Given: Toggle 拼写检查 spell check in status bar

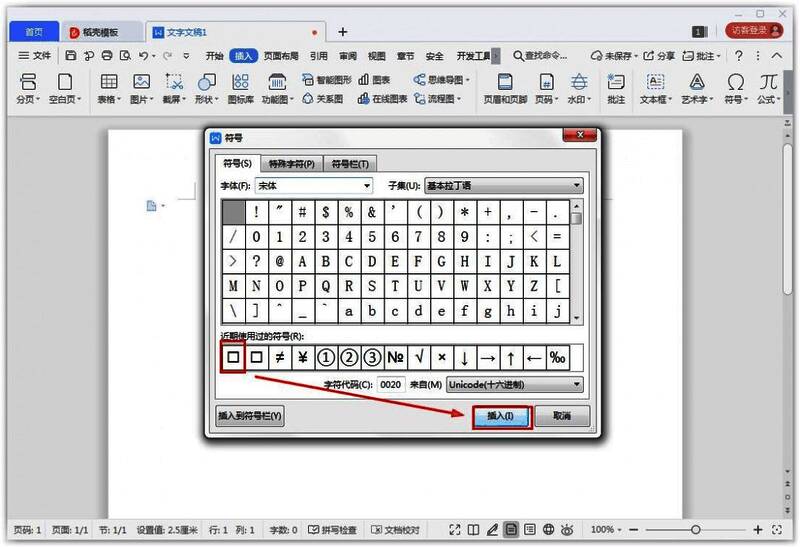Looking at the screenshot, I should click(335, 529).
